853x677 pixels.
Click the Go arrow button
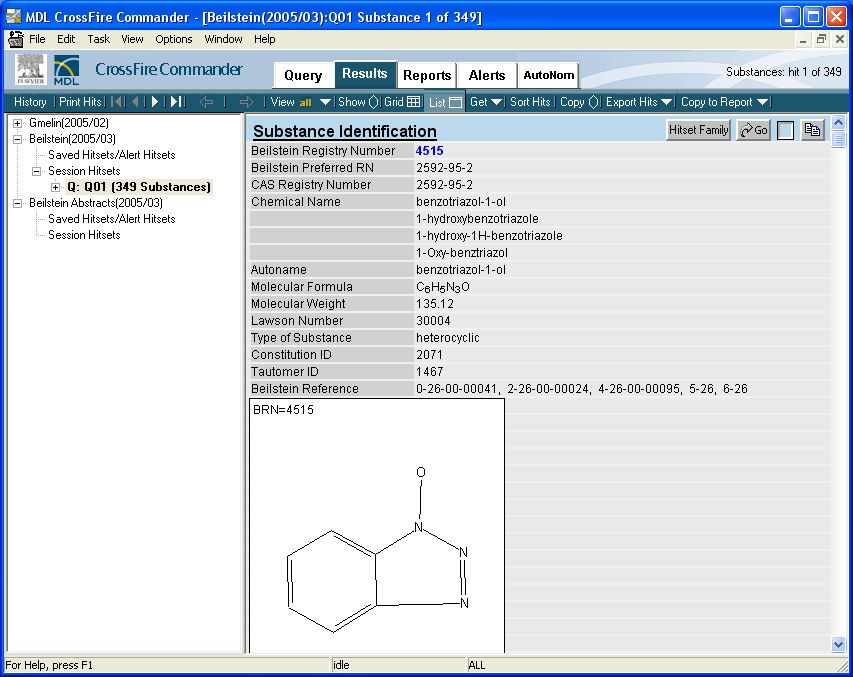tap(753, 130)
